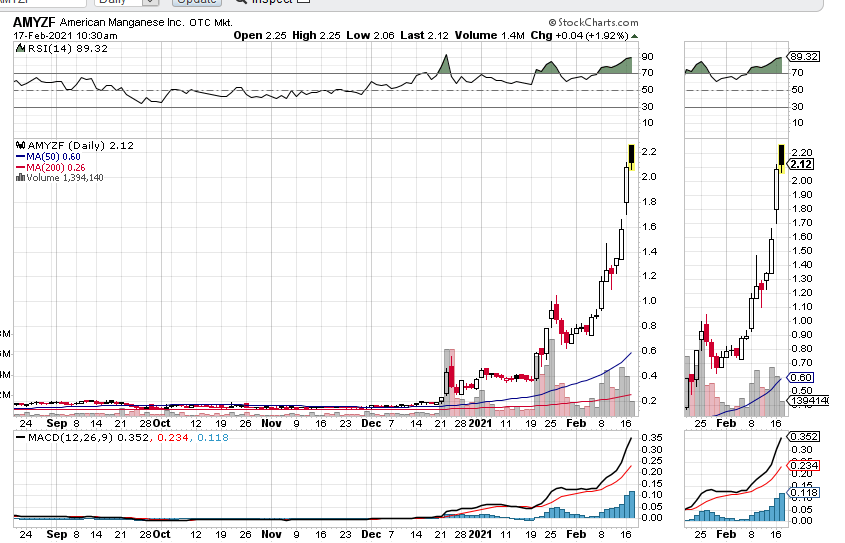Click the black MACD line marker
This screenshot has width=845, height=543.
click(20, 437)
